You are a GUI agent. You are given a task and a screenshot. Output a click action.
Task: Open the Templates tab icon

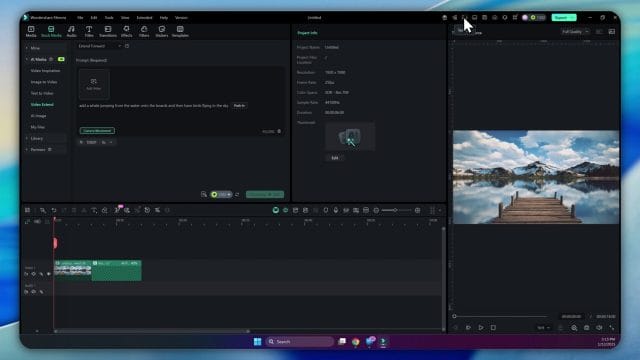(x=180, y=29)
